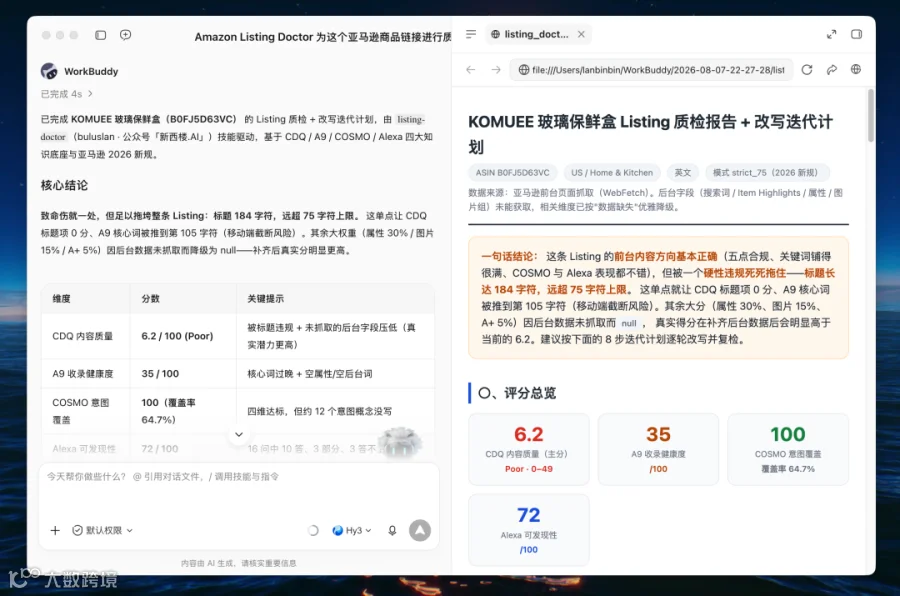This screenshot has width=900, height=596.
Task: Close the listing_doct... tab
Action: pos(581,34)
